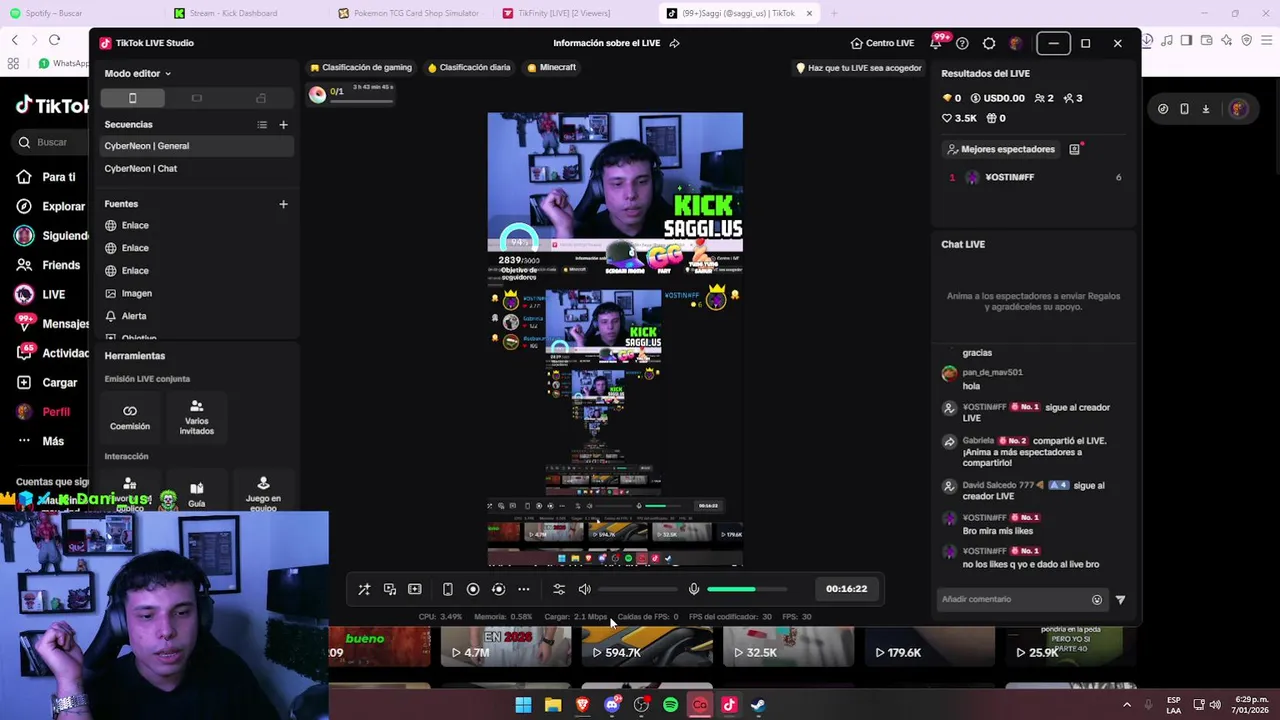Open Friends in TikTok sidebar

[49, 265]
